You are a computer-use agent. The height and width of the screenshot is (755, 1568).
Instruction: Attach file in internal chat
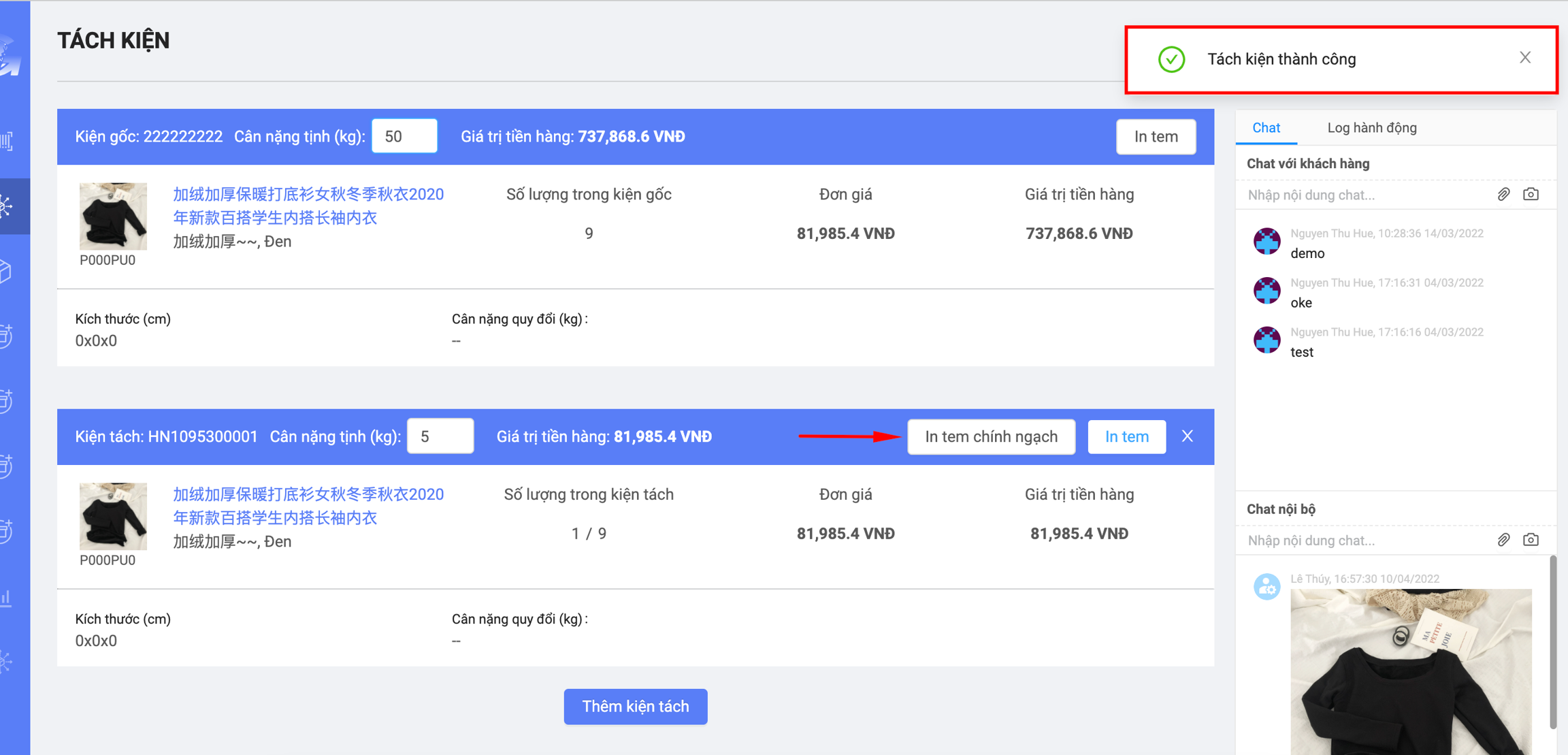point(1503,540)
